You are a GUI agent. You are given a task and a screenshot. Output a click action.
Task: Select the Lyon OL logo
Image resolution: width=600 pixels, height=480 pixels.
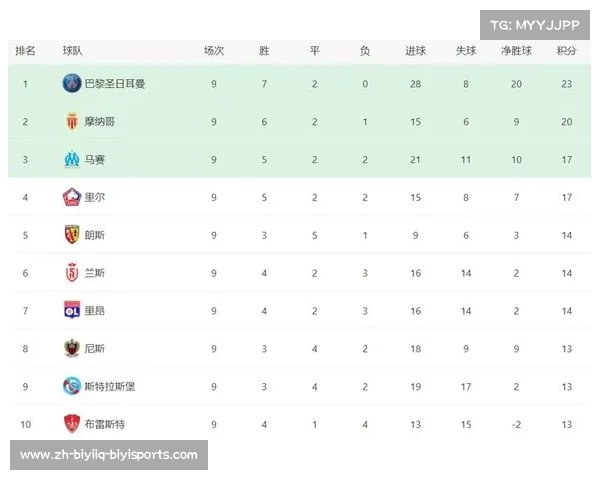coord(72,310)
